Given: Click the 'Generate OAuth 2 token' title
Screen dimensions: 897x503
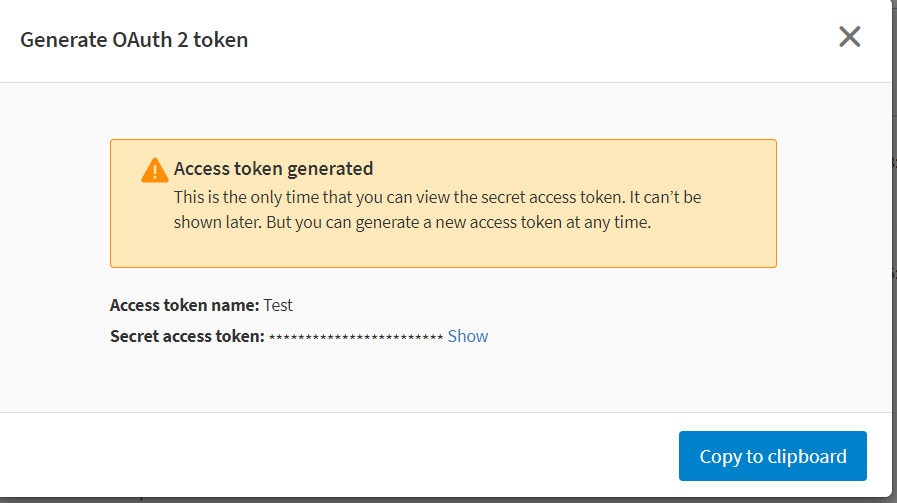Looking at the screenshot, I should click(x=134, y=39).
